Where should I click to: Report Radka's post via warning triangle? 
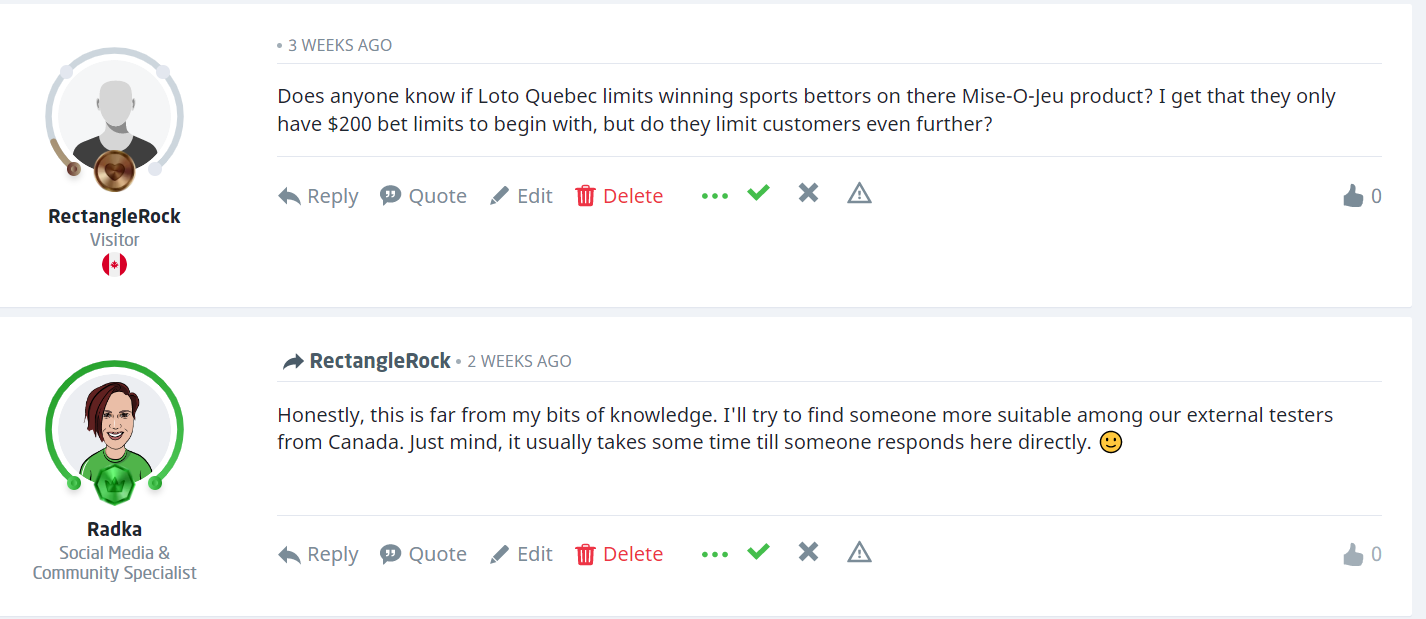pos(859,552)
